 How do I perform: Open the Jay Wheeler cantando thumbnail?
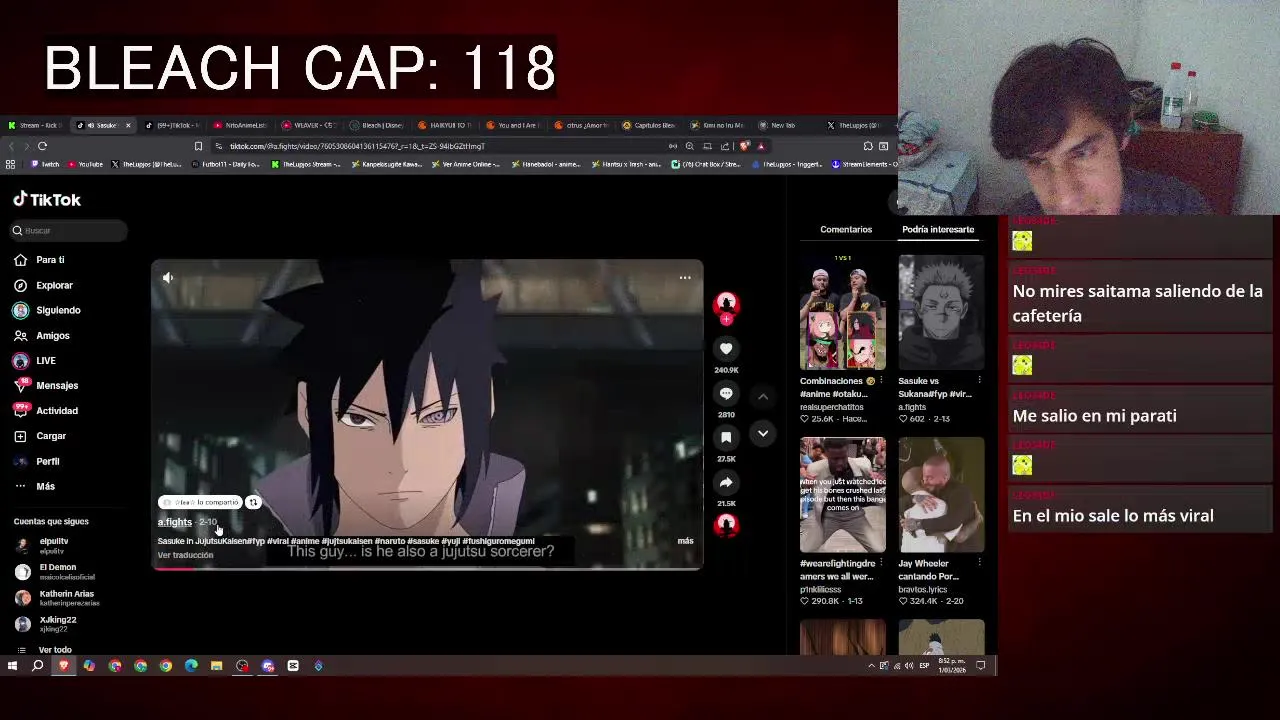click(941, 494)
